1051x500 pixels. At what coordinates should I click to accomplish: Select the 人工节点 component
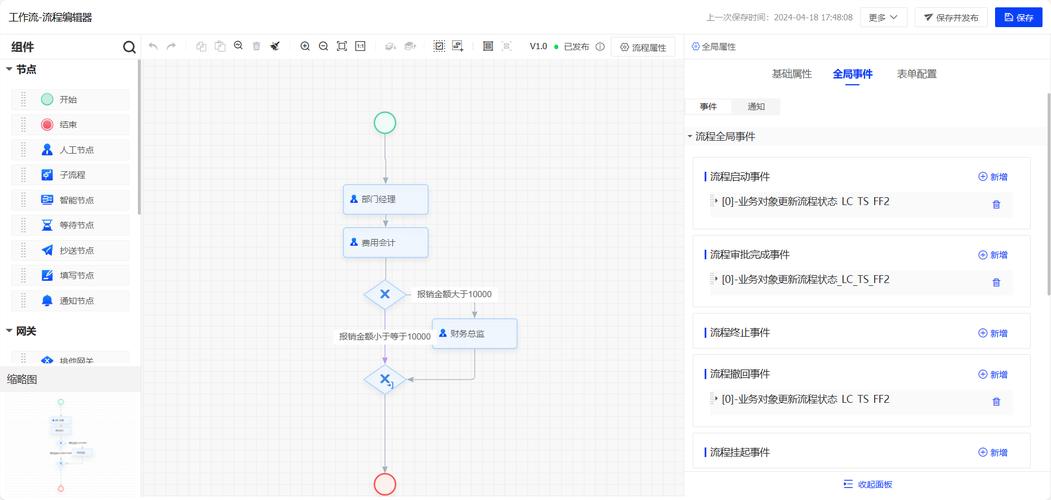pos(70,149)
